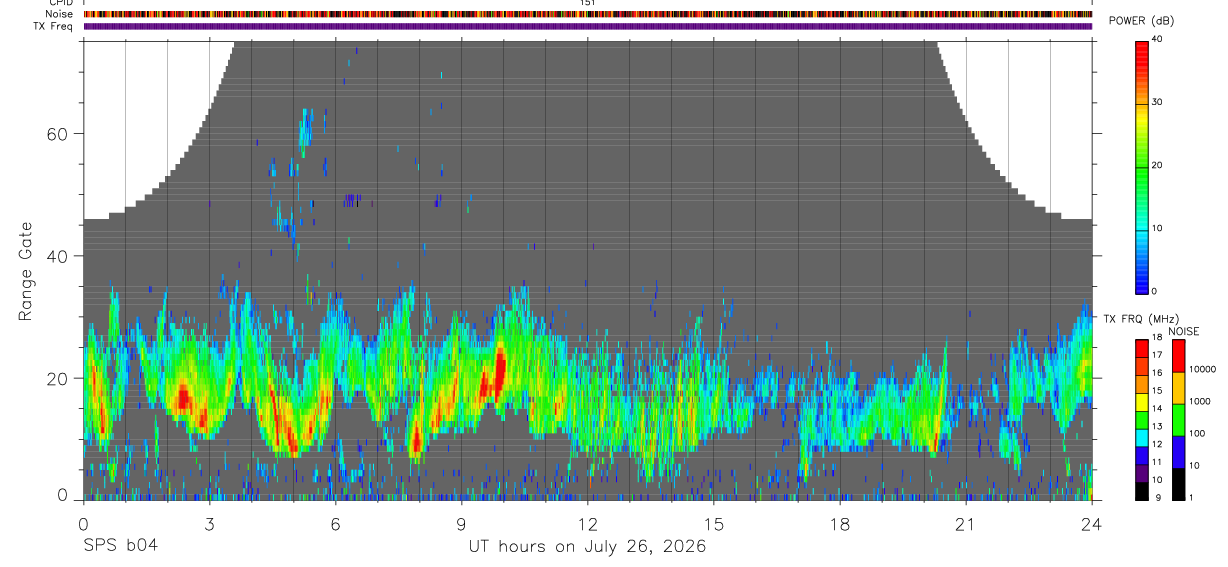Pick the green 20 dB region of the power colorbar
The image size is (1228, 567).
(x=1142, y=166)
